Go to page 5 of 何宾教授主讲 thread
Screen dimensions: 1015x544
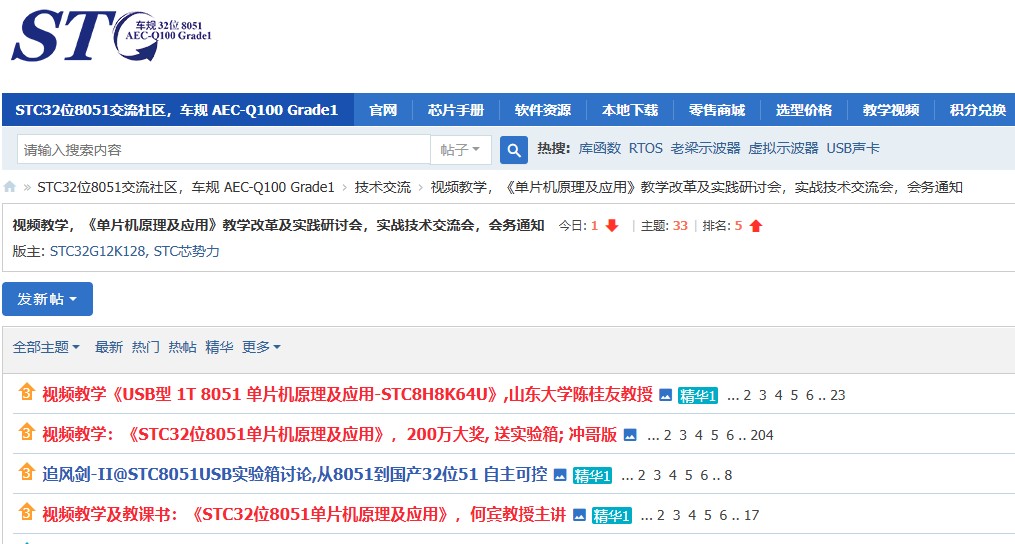point(708,516)
